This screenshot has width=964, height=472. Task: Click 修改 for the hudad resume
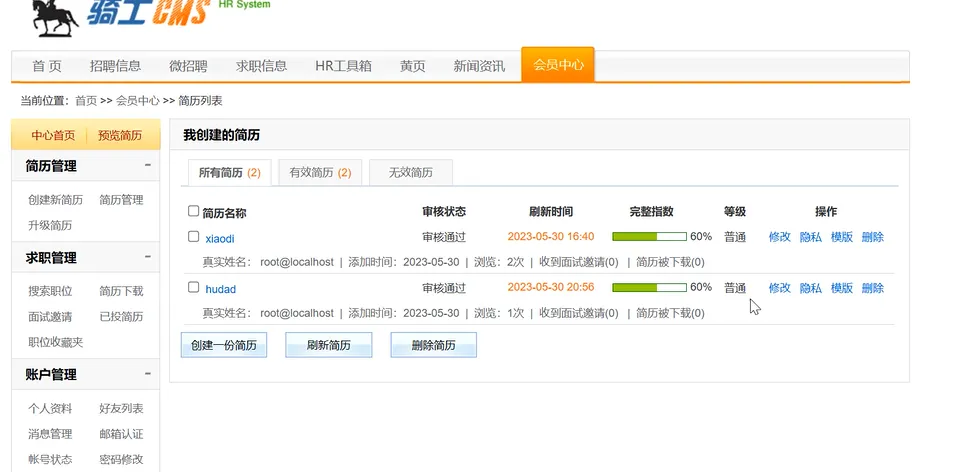[779, 288]
